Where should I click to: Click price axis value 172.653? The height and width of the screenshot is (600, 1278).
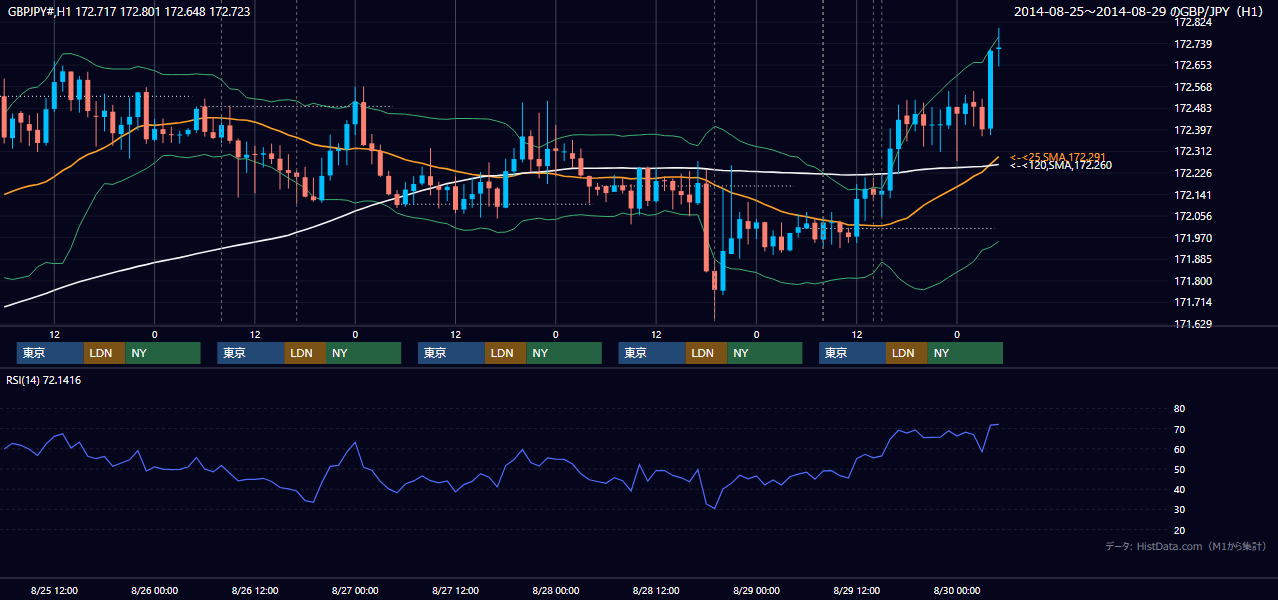coord(1193,65)
